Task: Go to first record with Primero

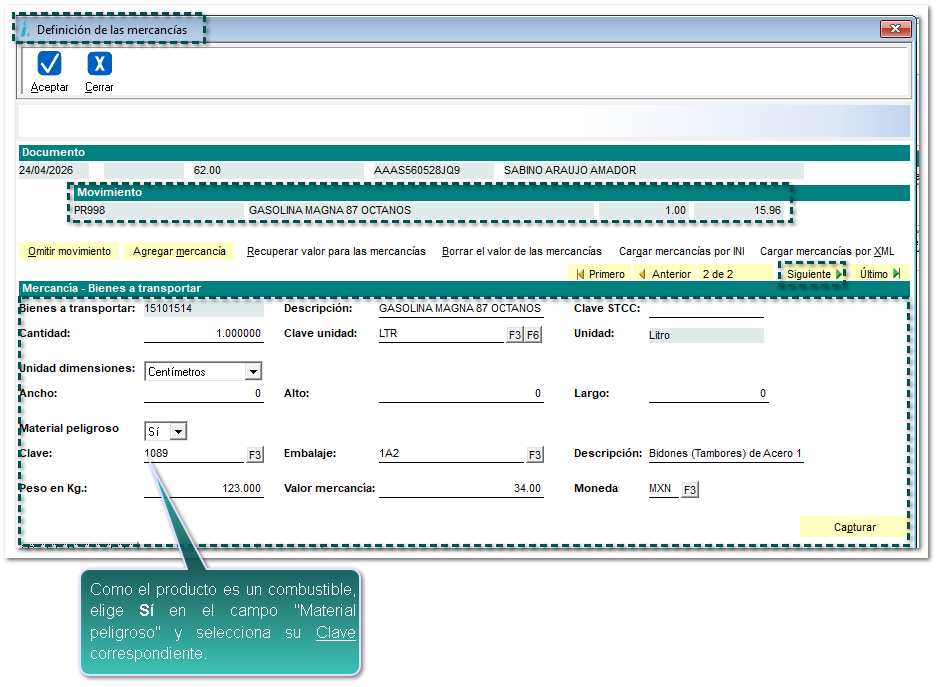Action: click(x=600, y=274)
